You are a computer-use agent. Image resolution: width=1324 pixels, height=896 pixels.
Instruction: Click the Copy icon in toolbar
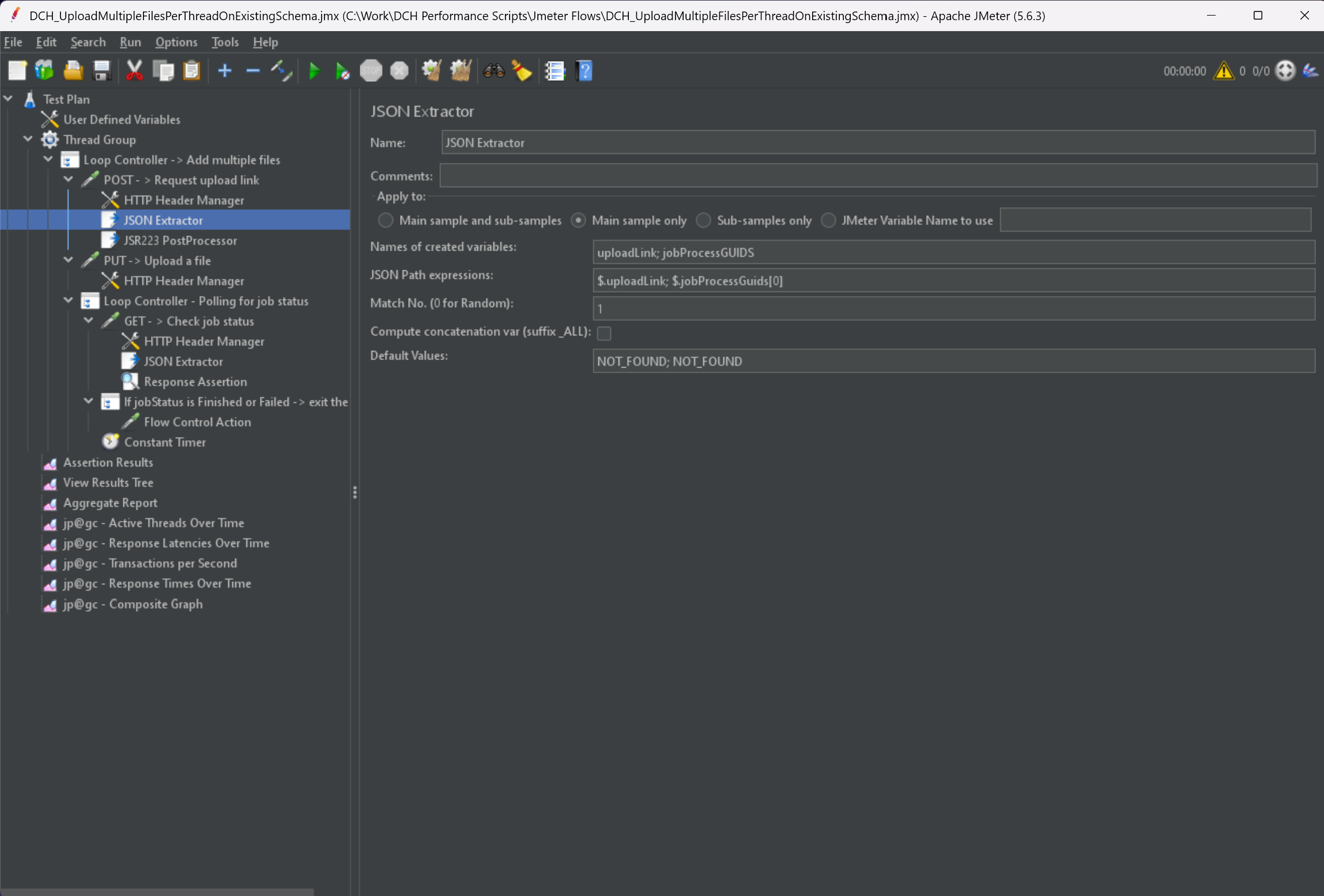[163, 71]
